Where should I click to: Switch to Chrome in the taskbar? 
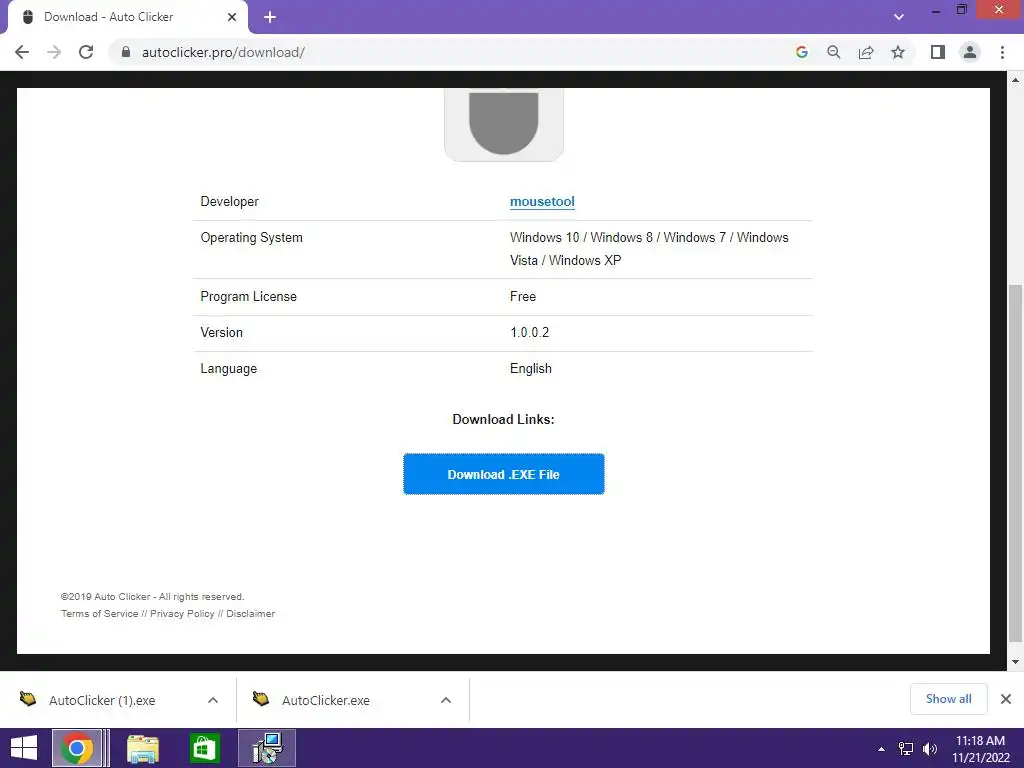point(77,748)
